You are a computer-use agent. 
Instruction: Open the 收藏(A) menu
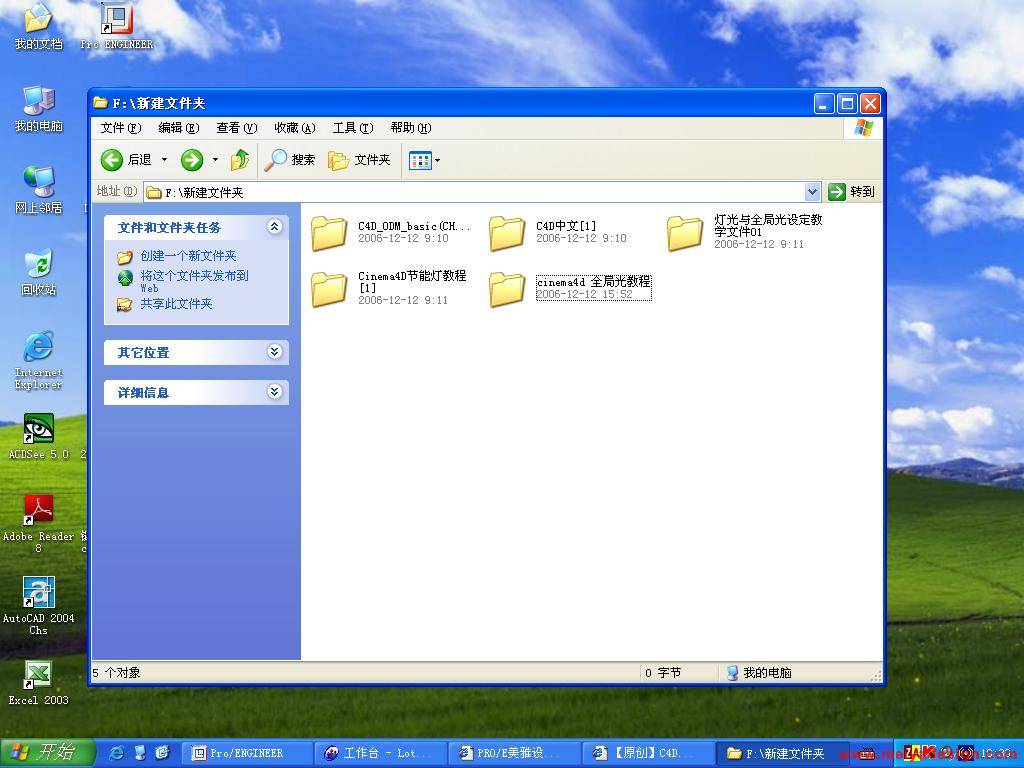(x=295, y=128)
